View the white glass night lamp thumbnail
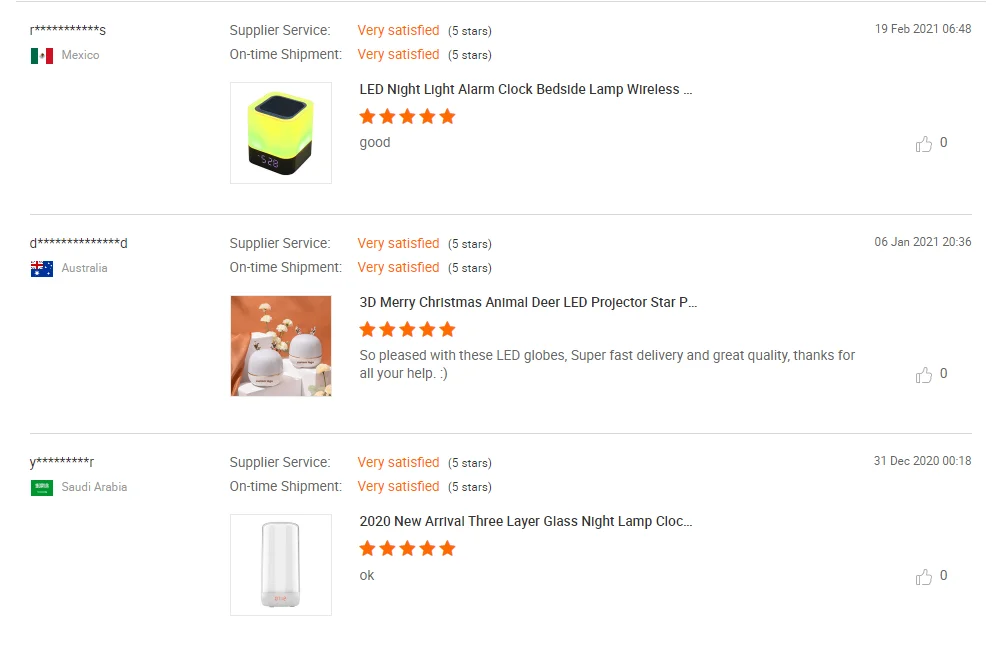 click(x=281, y=565)
